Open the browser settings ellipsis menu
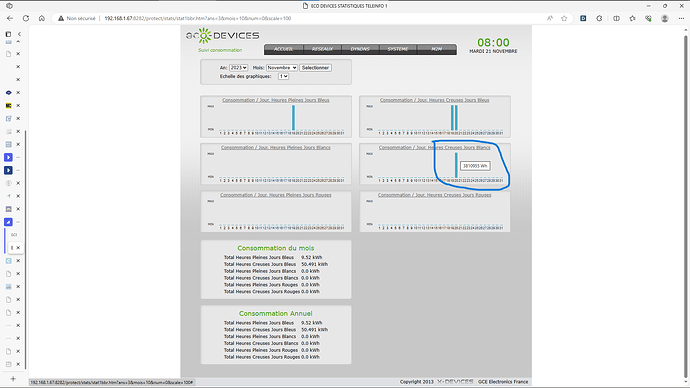Screen dimensions: 690x388 coord(681,18)
